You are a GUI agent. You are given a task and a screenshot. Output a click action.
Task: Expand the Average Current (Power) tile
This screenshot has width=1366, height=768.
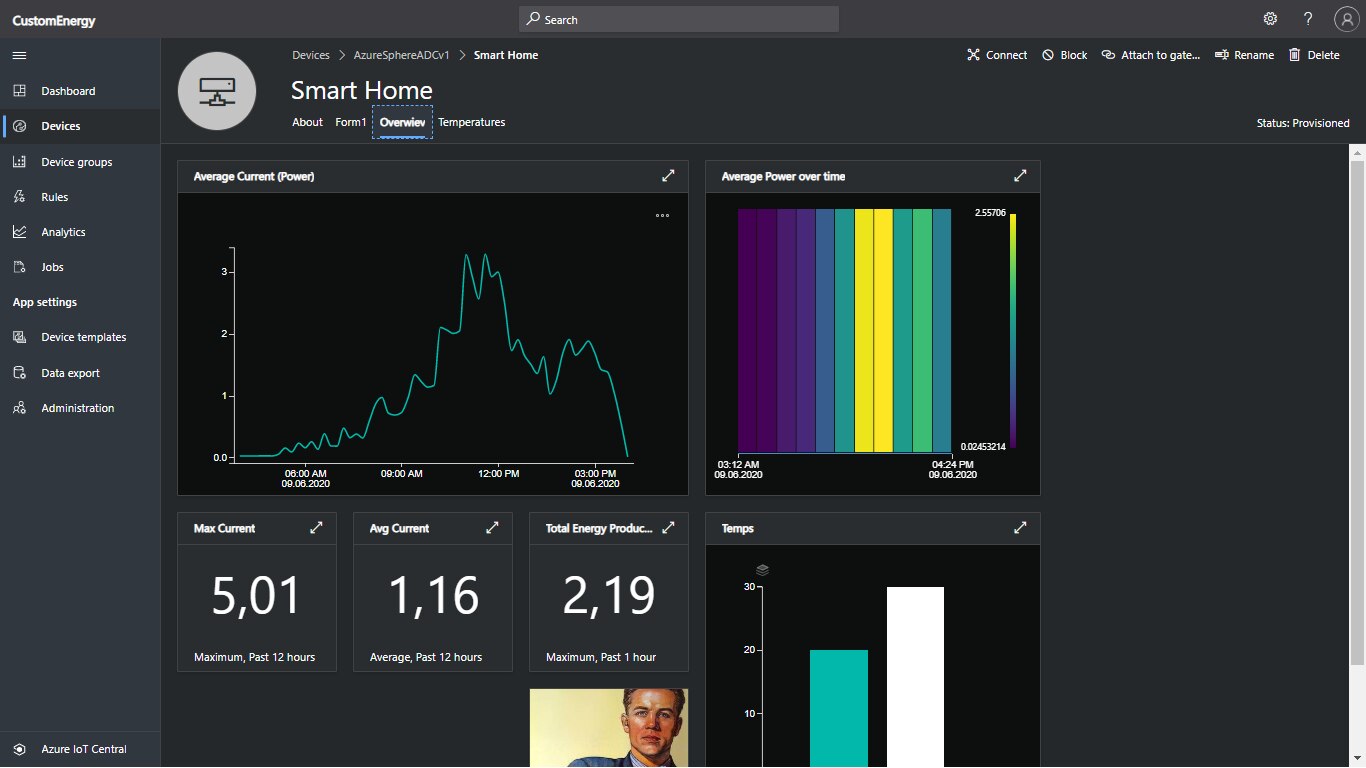click(668, 176)
